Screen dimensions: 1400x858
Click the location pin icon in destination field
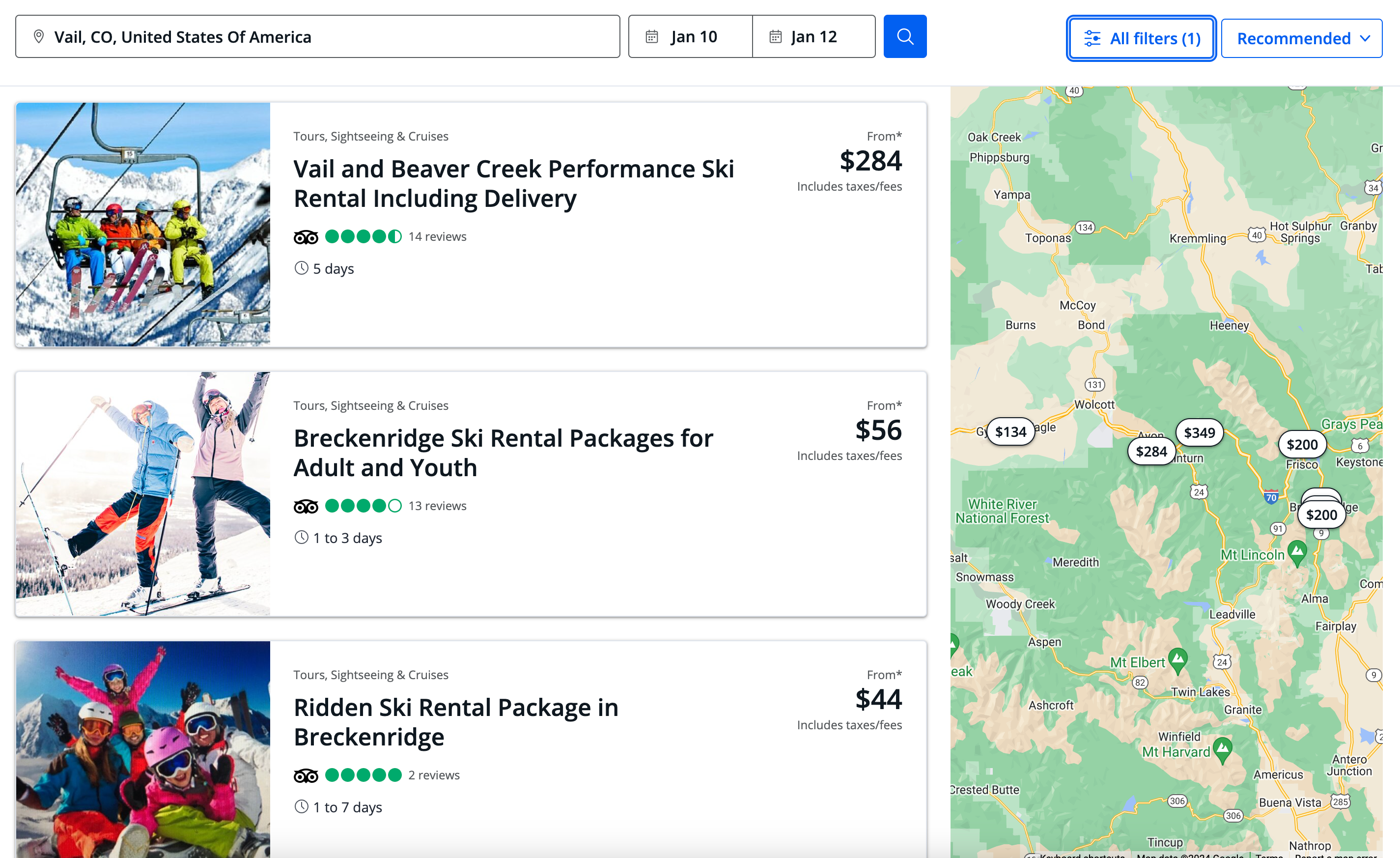click(x=39, y=36)
